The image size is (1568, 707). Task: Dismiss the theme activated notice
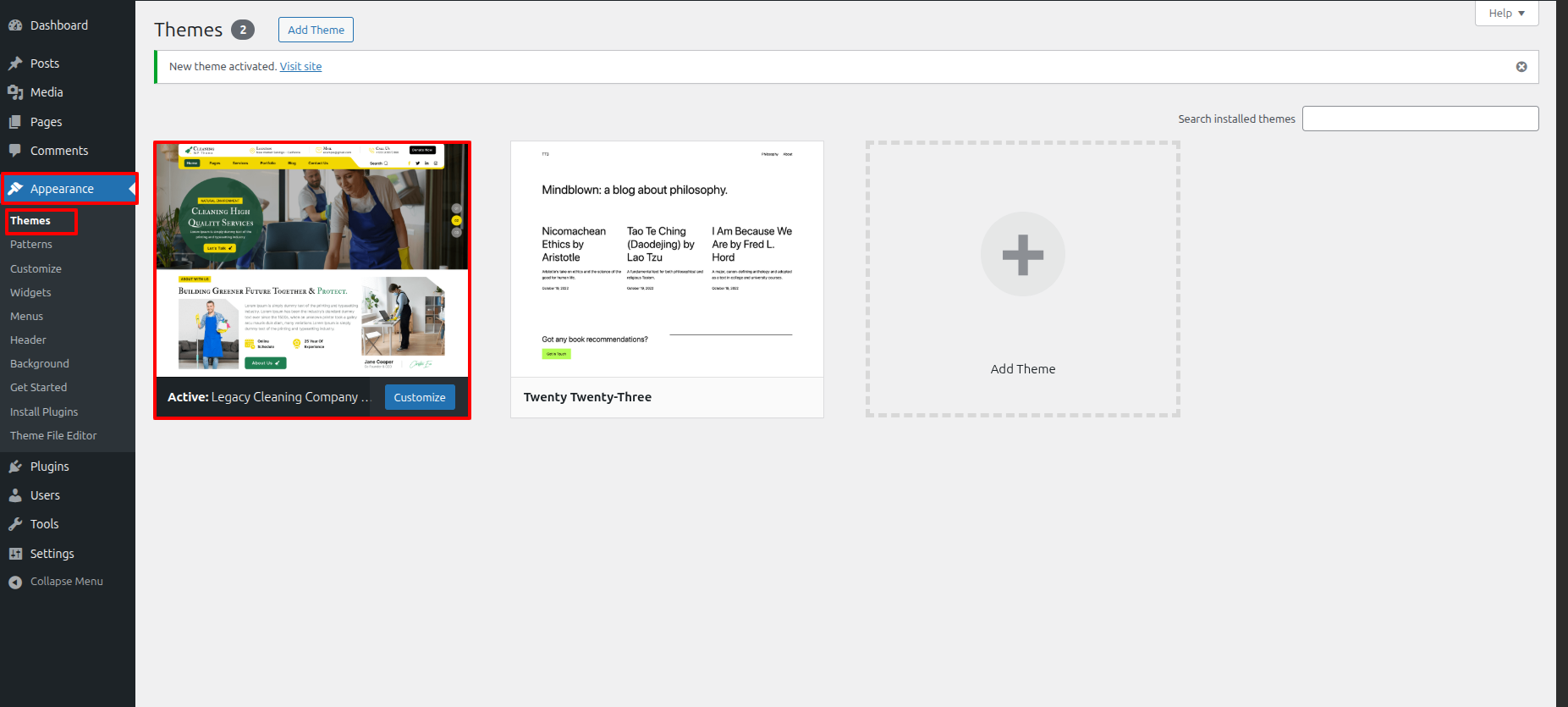[x=1521, y=67]
